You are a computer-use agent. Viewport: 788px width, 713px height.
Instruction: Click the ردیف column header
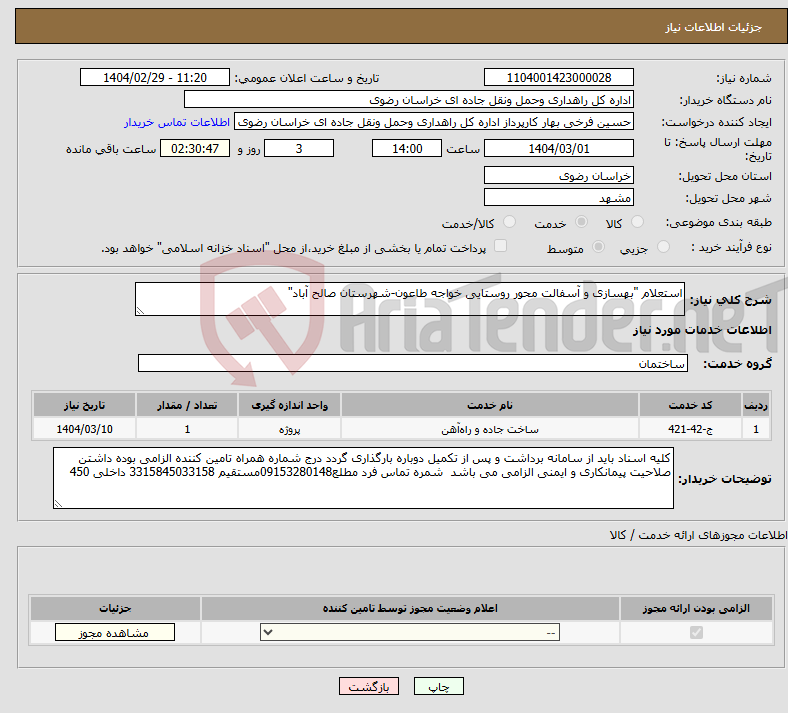pyautogui.click(x=756, y=405)
